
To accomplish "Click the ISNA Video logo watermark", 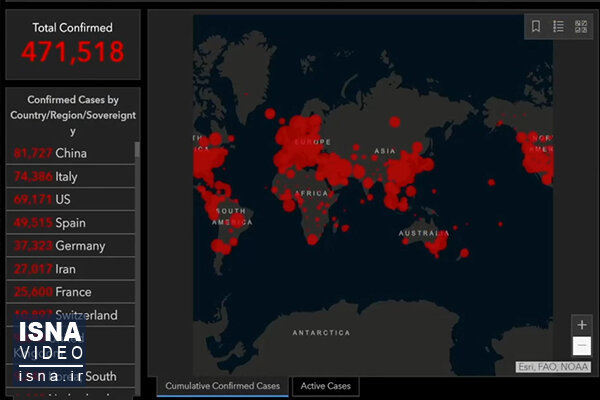I will tap(50, 351).
